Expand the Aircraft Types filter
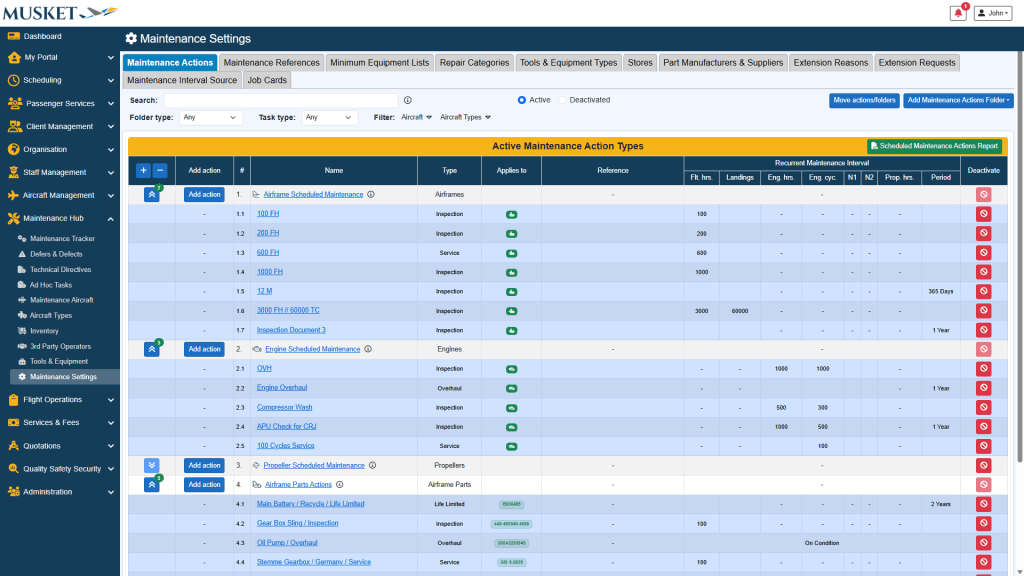 465,117
